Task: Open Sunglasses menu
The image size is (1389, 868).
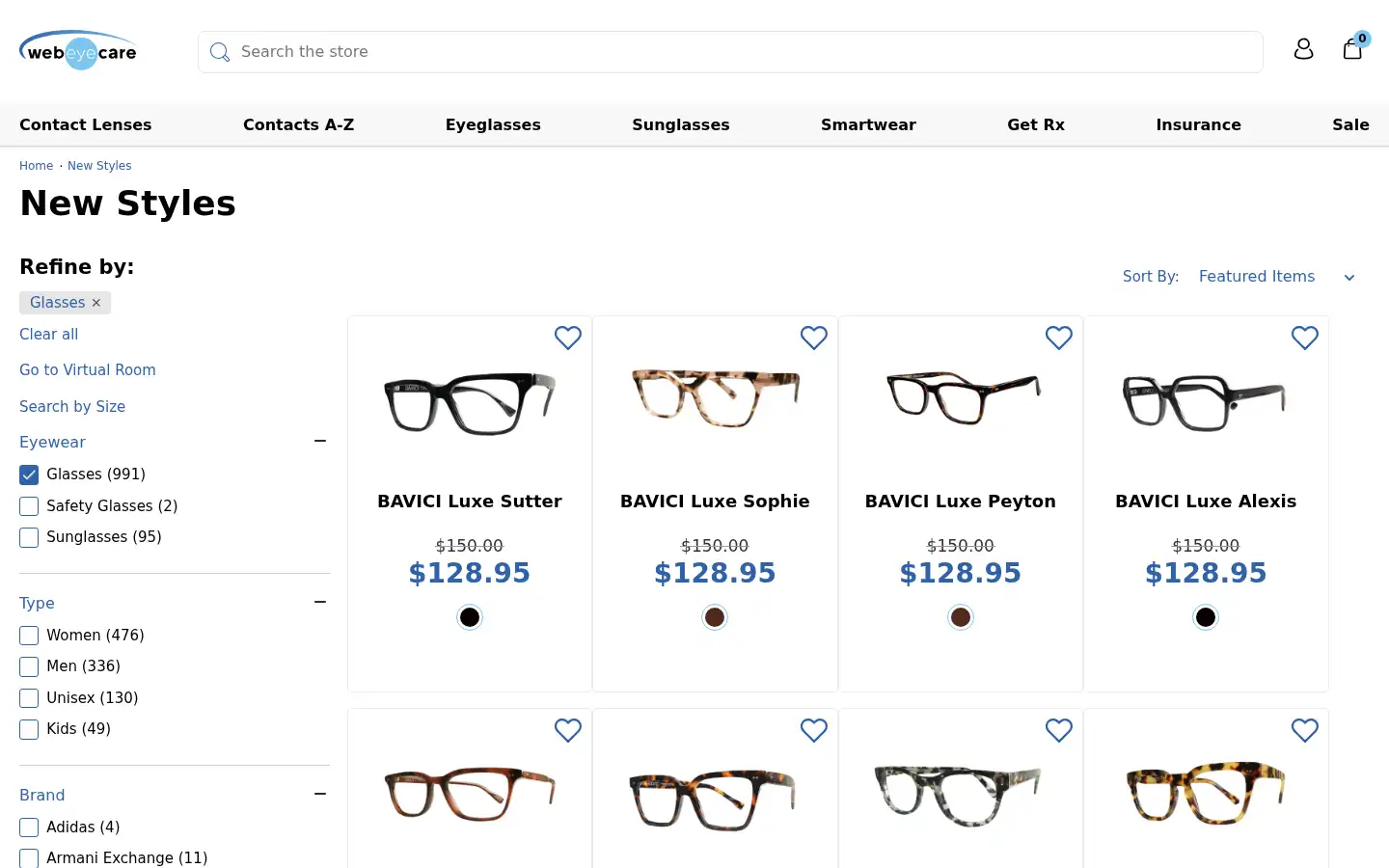Action: (x=681, y=124)
